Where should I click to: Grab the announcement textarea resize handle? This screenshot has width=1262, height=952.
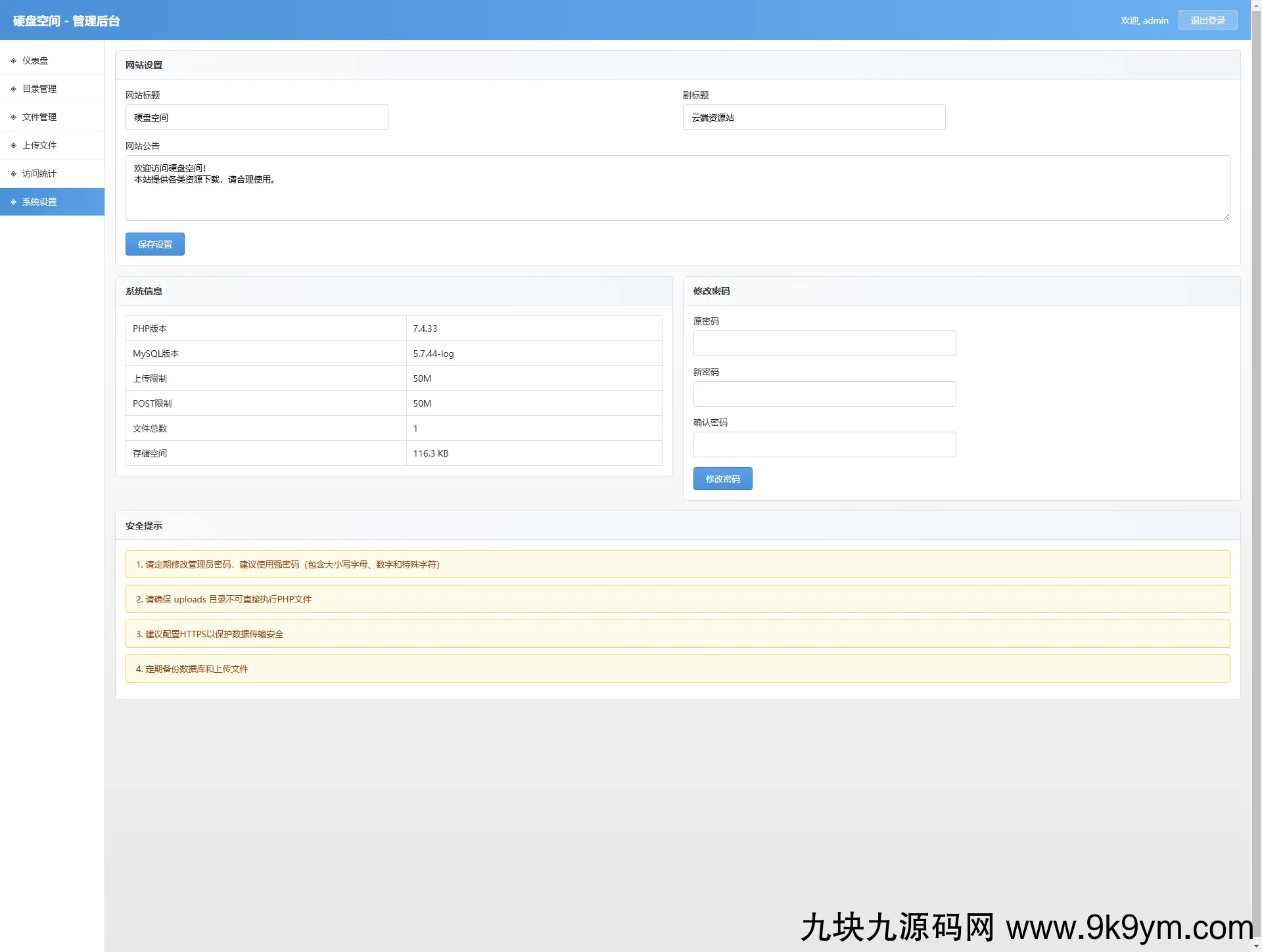pos(1226,217)
